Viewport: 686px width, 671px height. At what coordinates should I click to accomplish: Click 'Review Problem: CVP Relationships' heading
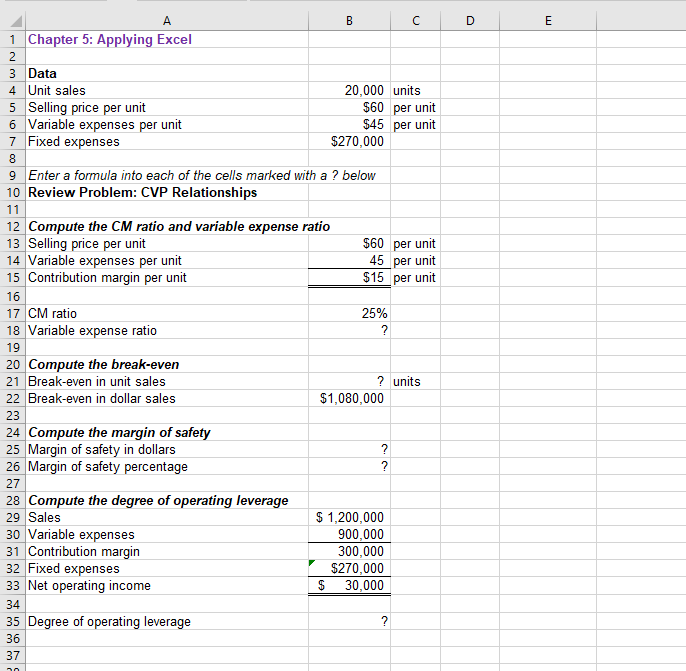(x=143, y=192)
